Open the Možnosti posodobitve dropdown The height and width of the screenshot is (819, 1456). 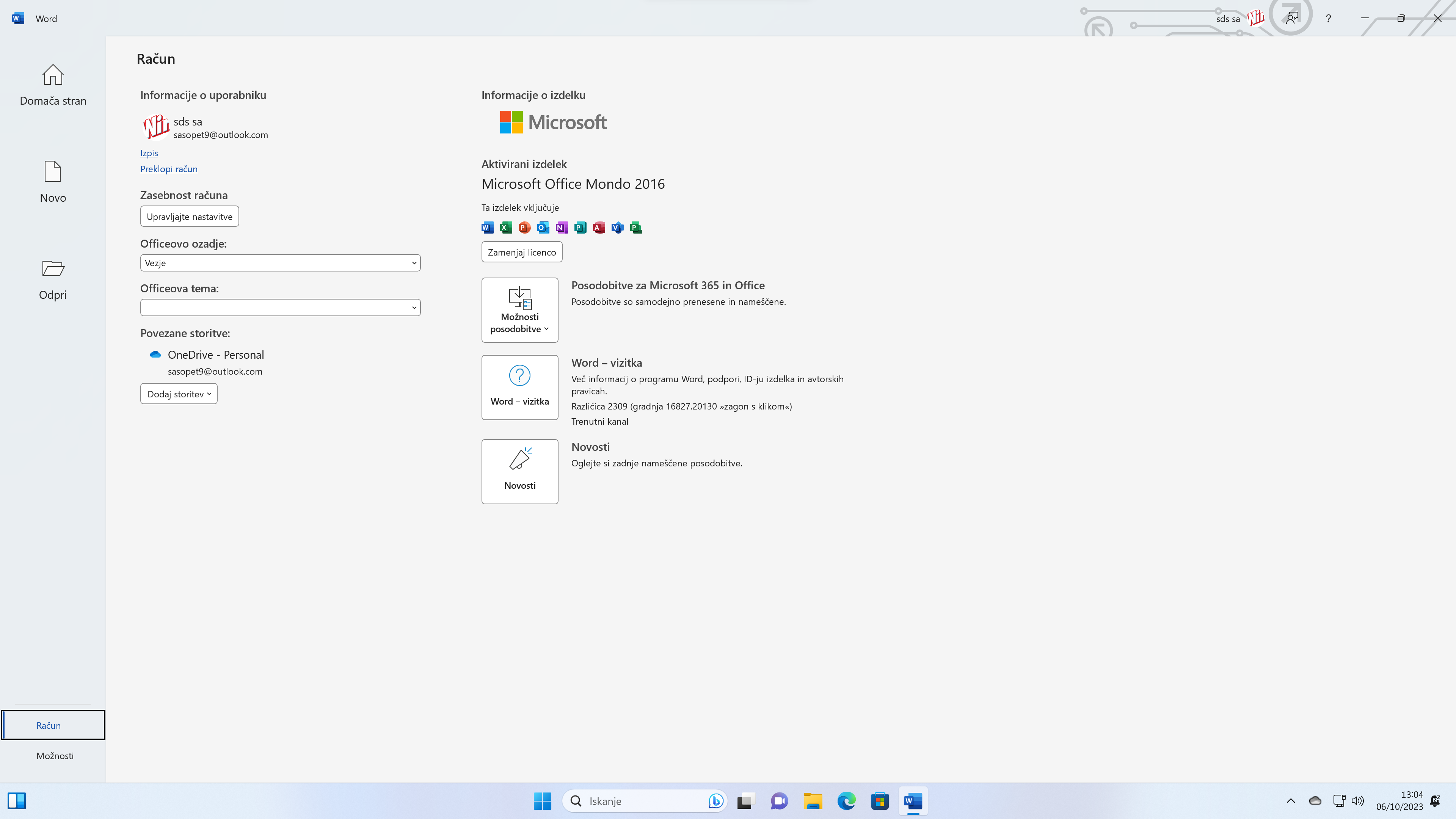[520, 310]
